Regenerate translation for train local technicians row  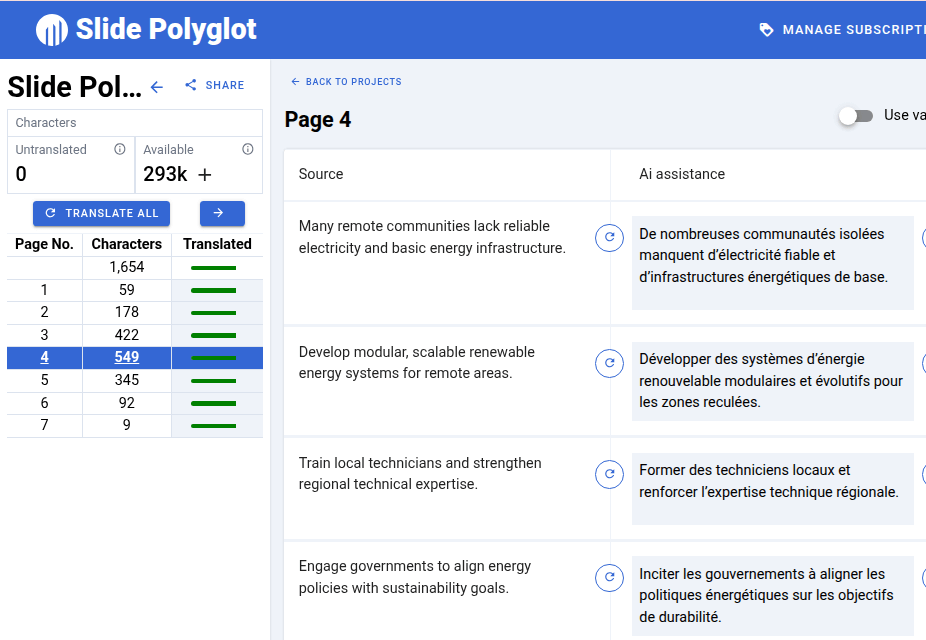[x=609, y=475]
